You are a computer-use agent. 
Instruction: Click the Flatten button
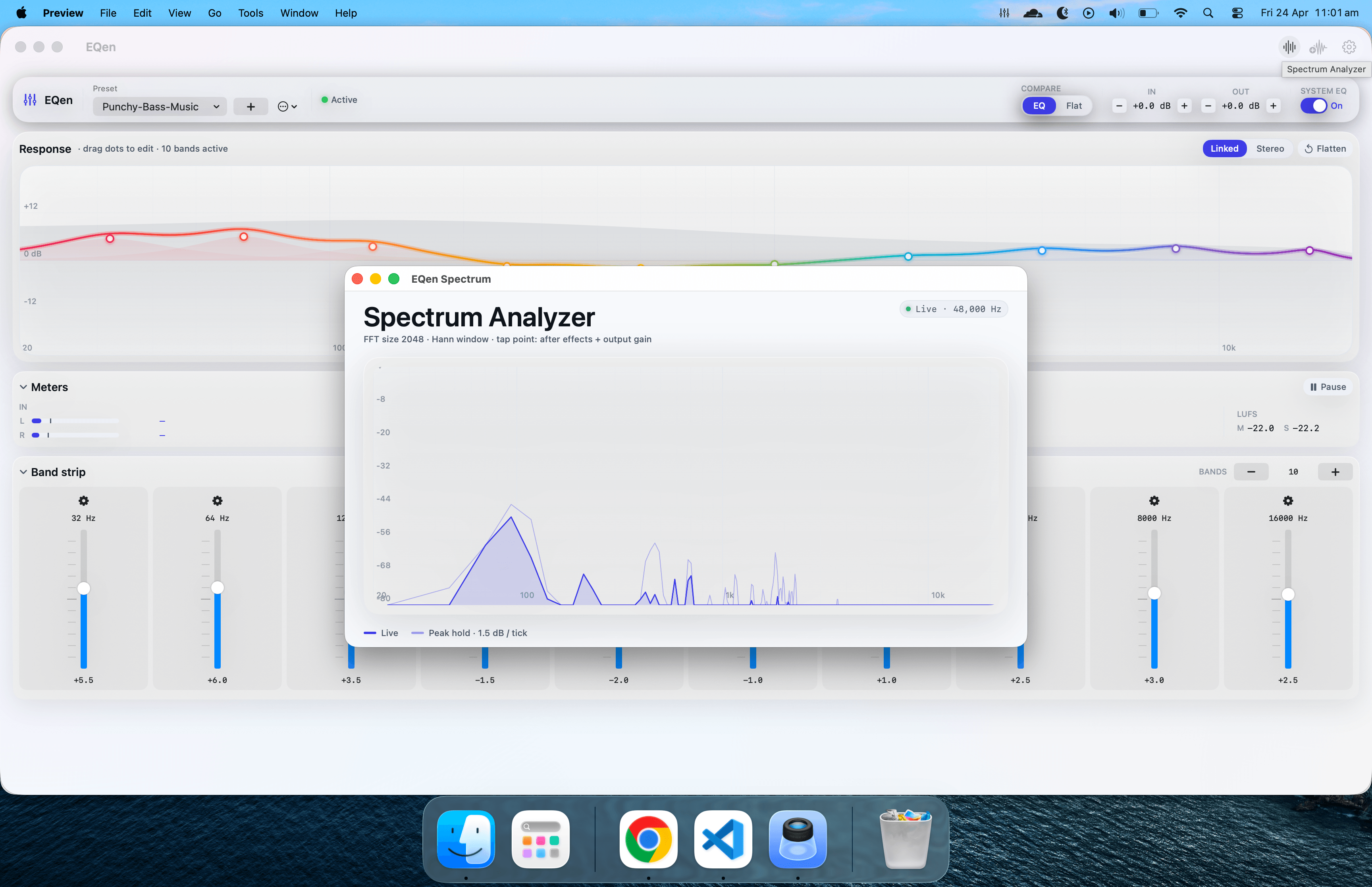[1325, 148]
